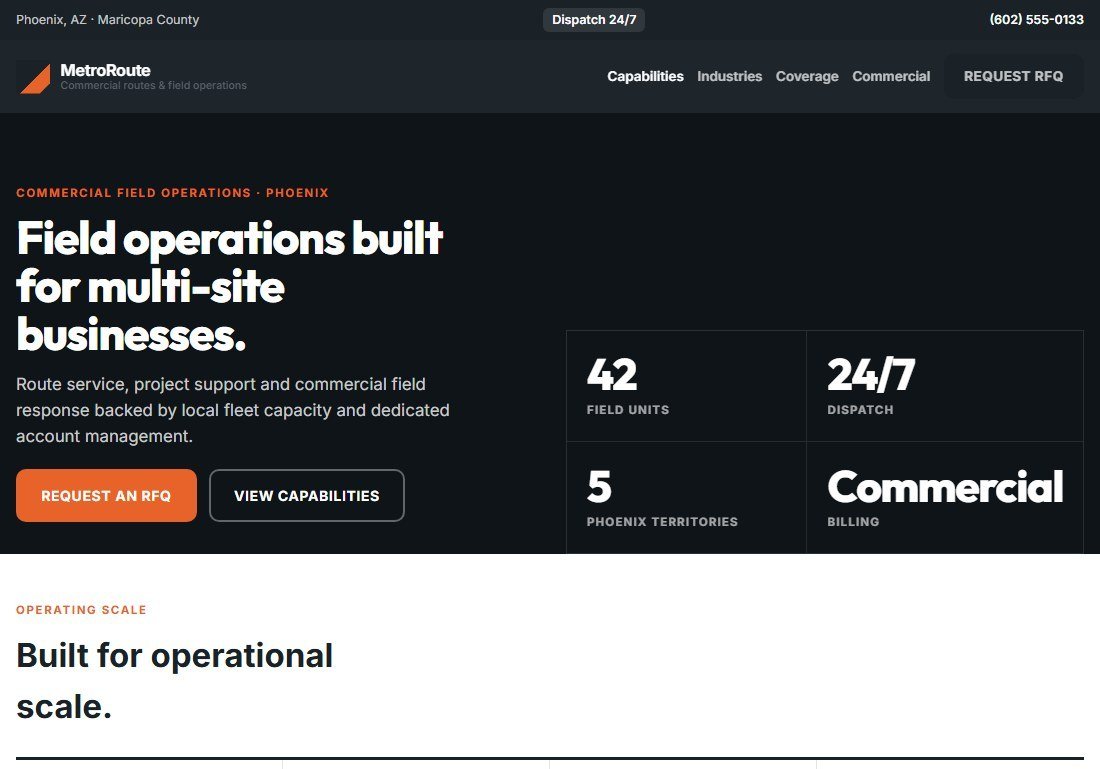1100x769 pixels.
Task: Click the VIEW CAPABILITIES button
Action: coord(307,495)
